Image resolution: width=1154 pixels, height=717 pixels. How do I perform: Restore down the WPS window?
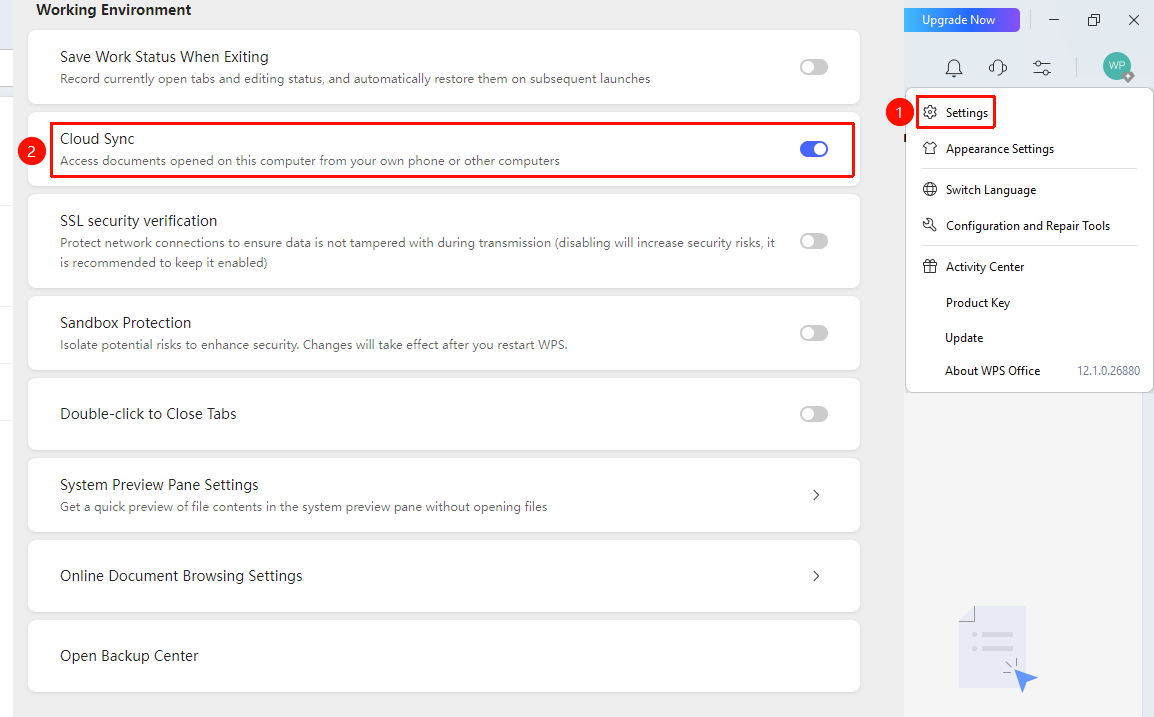point(1094,20)
